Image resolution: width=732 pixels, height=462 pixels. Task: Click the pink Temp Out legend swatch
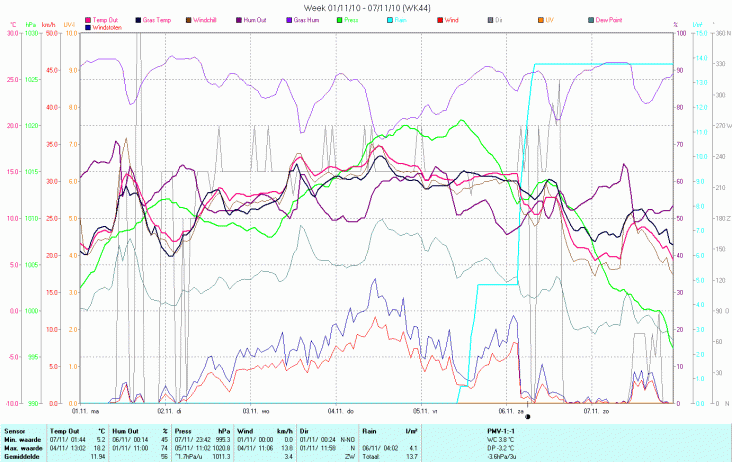click(88, 20)
